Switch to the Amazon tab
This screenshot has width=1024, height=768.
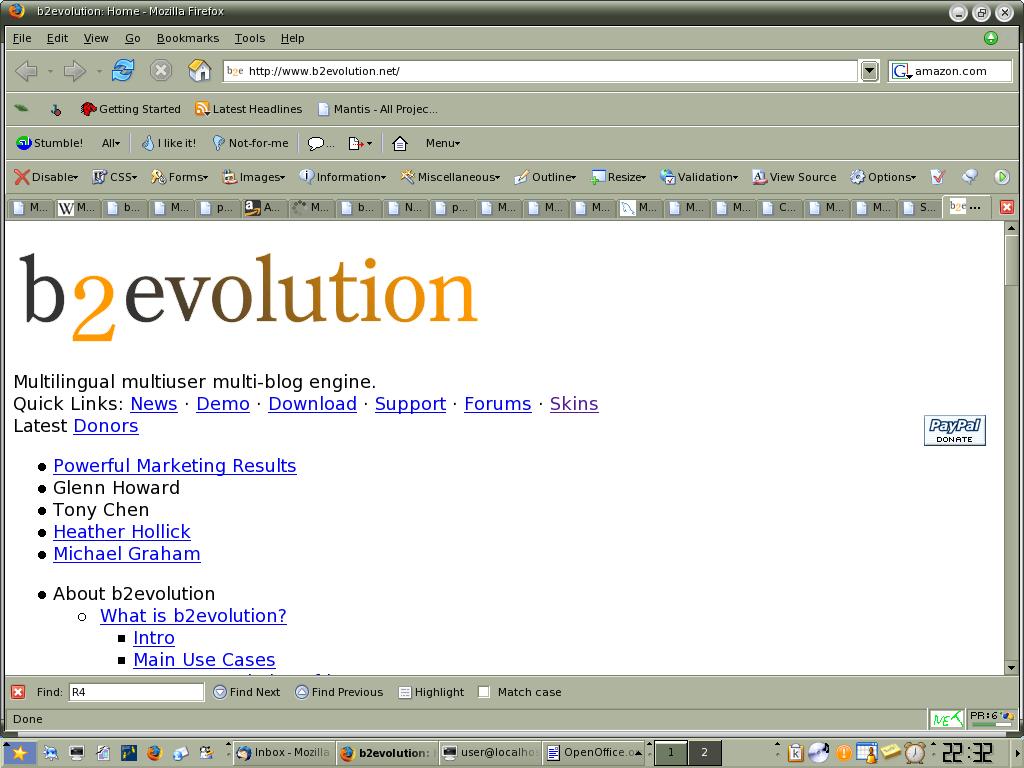263,208
